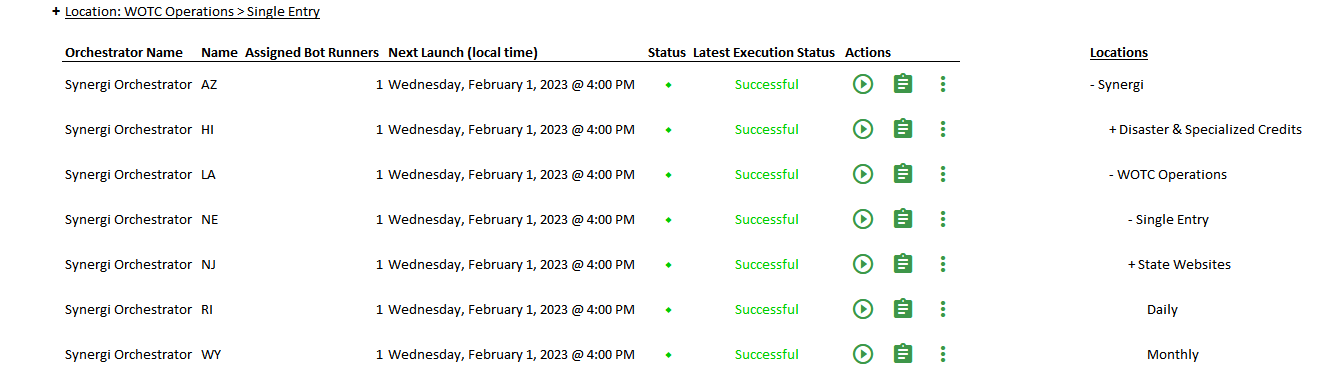Open the clipboard log icon for HI
Image resolution: width=1317 pixels, height=389 pixels.
click(903, 129)
